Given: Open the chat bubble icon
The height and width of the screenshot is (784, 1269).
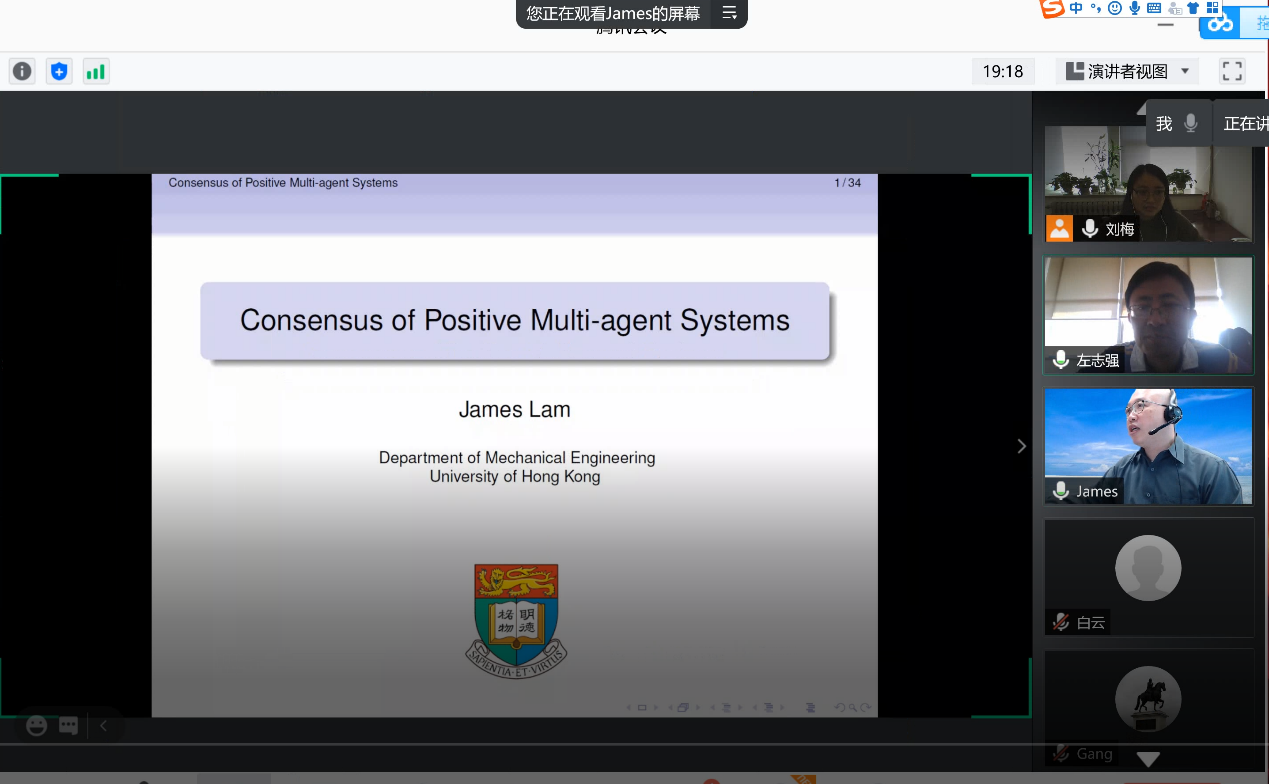Looking at the screenshot, I should pyautogui.click(x=68, y=726).
